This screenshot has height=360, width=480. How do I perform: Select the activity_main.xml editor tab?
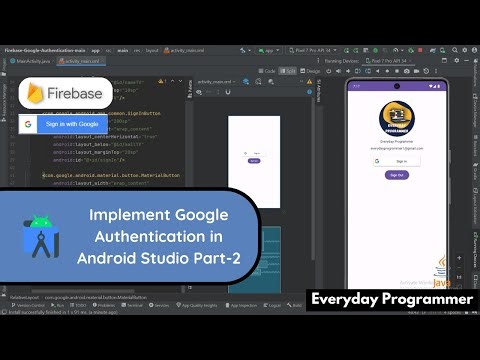(81, 61)
